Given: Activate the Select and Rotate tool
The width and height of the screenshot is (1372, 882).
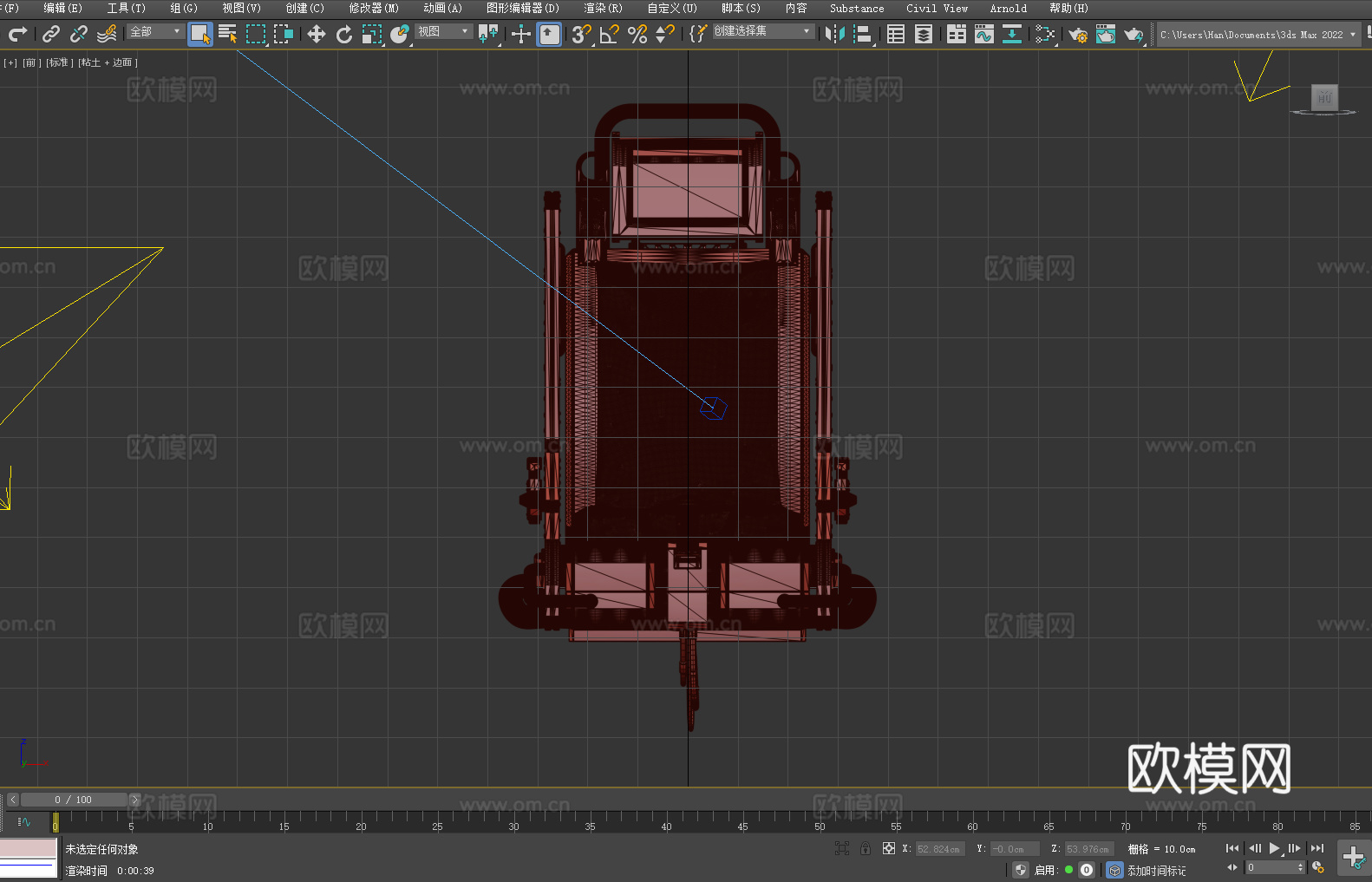Looking at the screenshot, I should coord(344,34).
